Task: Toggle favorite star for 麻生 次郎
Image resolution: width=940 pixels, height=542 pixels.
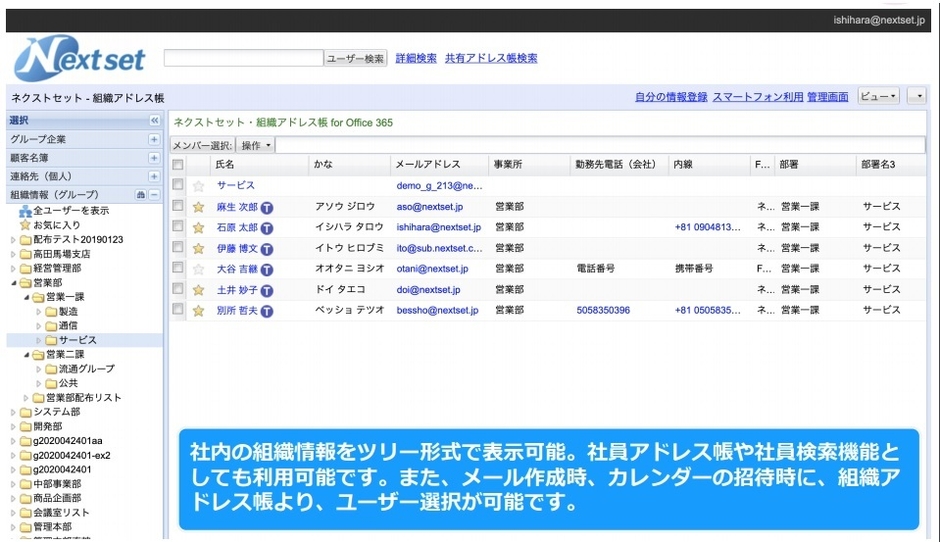Action: [x=198, y=207]
